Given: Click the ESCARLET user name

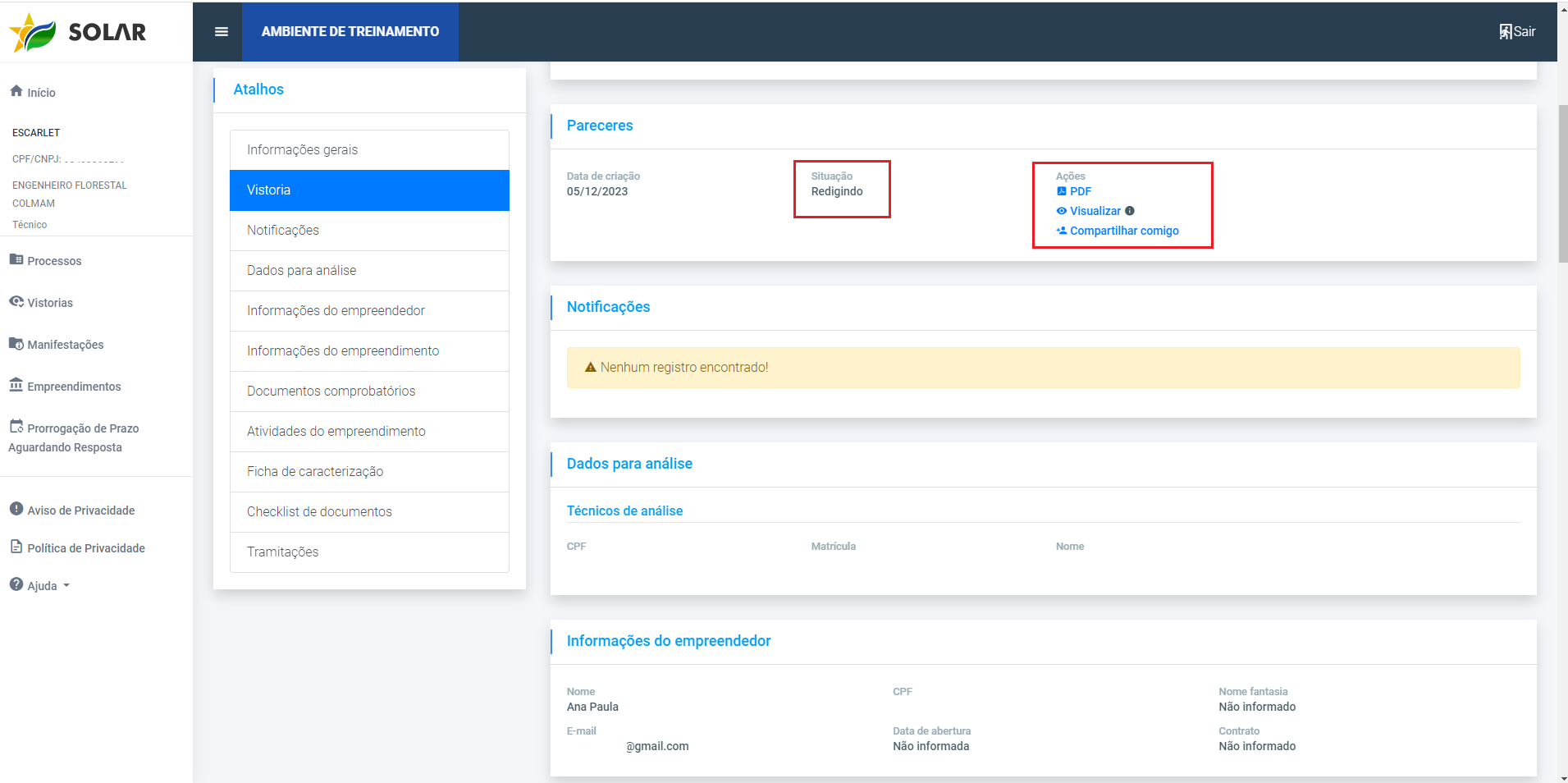Looking at the screenshot, I should [36, 132].
